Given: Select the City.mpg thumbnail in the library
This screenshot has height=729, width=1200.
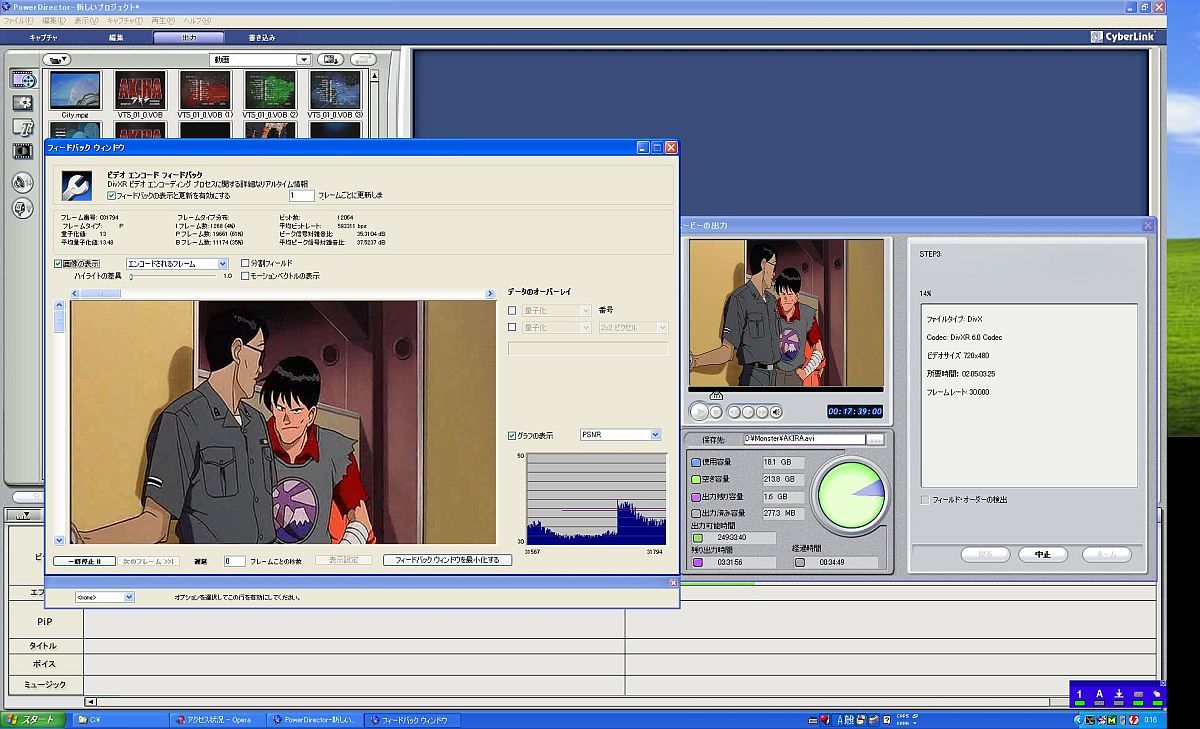Looking at the screenshot, I should coord(76,90).
